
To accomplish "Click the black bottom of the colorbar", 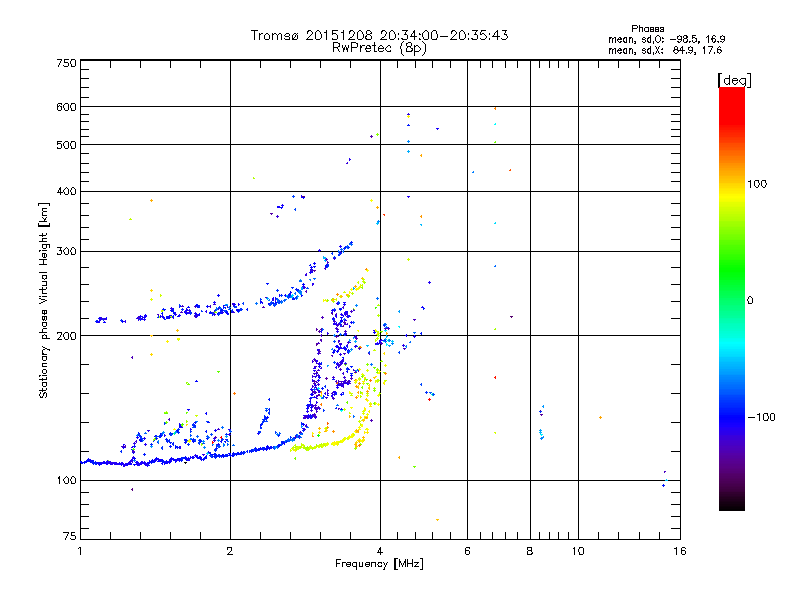I will click(x=732, y=503).
